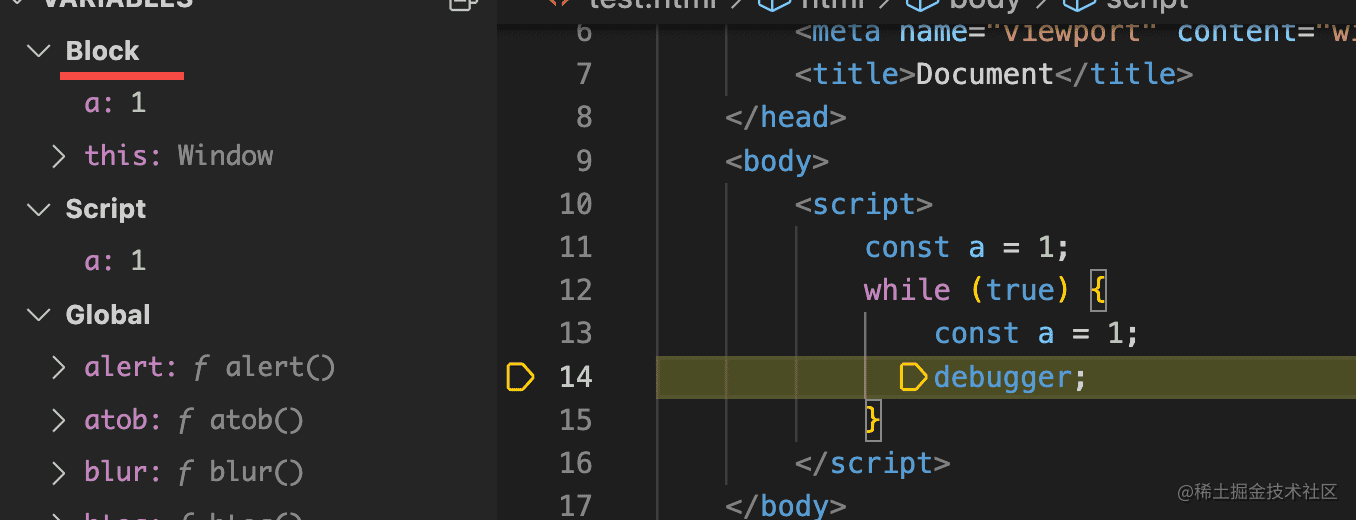Expand the atob function entry
The image size is (1356, 520).
click(59, 420)
